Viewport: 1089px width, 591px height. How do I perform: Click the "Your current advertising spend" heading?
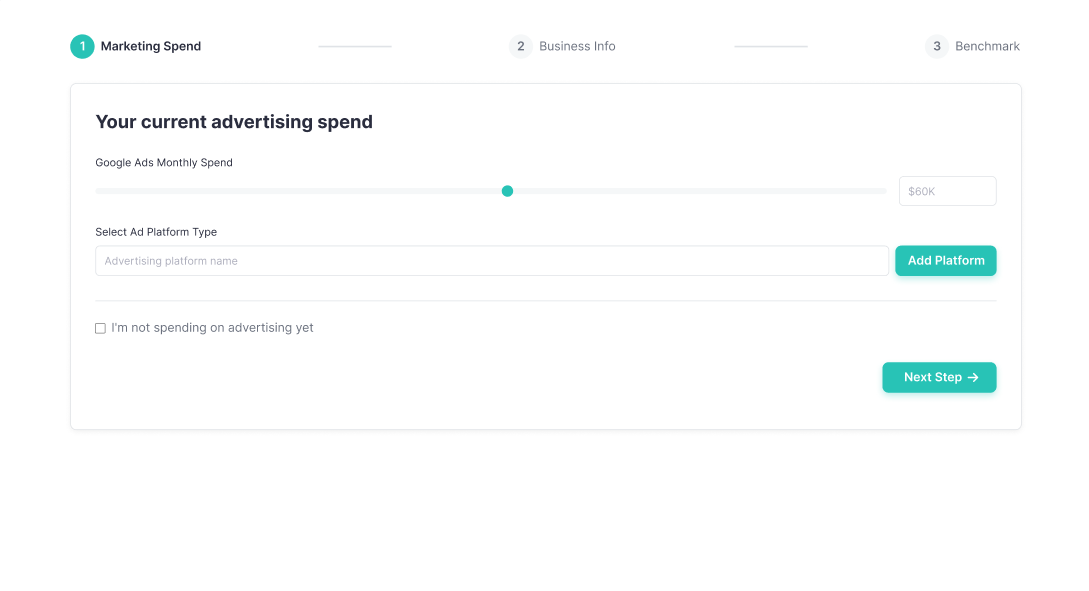233,121
